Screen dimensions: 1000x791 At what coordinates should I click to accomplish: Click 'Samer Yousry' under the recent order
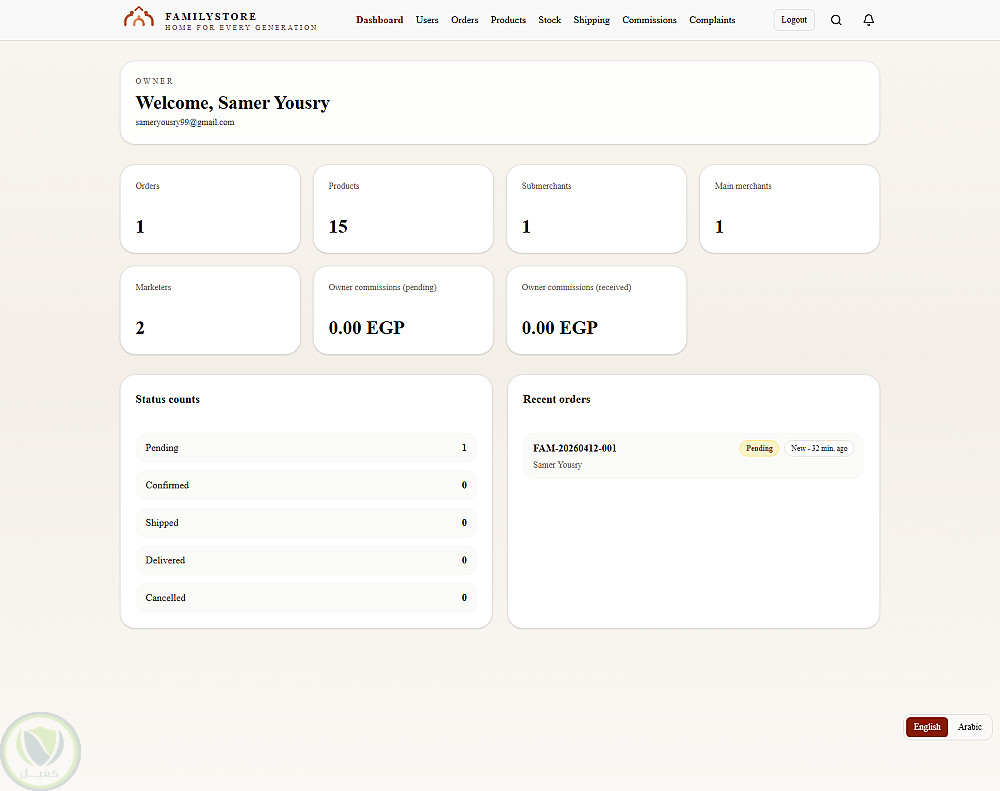[557, 465]
